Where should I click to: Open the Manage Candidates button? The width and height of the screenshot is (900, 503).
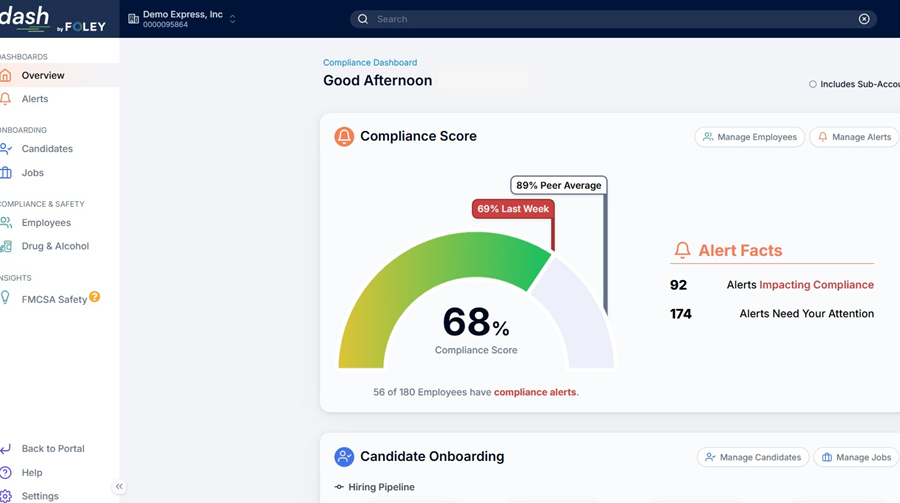tap(752, 457)
